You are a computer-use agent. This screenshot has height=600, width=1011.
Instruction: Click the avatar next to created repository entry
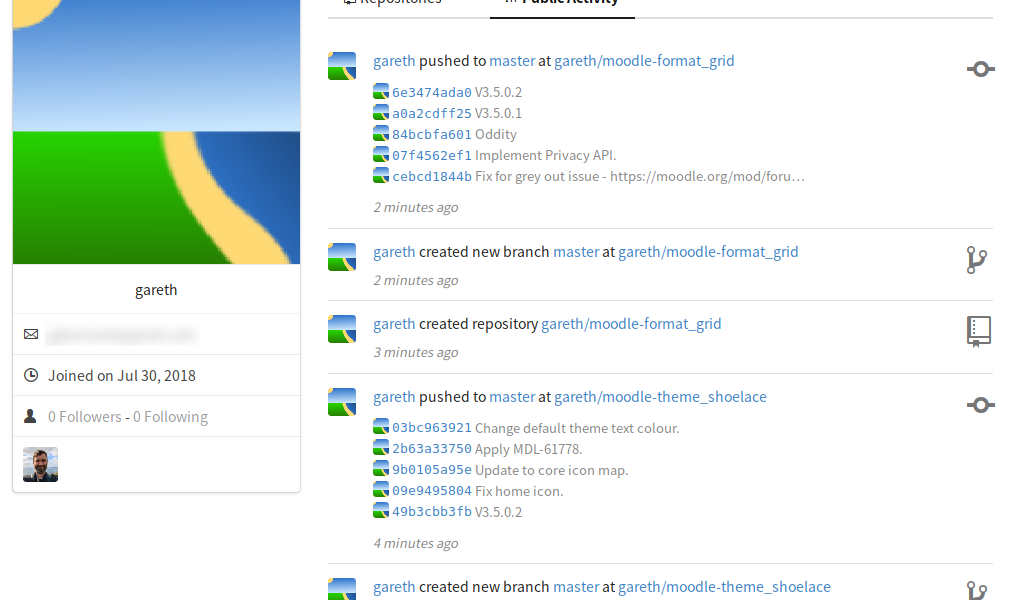tap(342, 329)
